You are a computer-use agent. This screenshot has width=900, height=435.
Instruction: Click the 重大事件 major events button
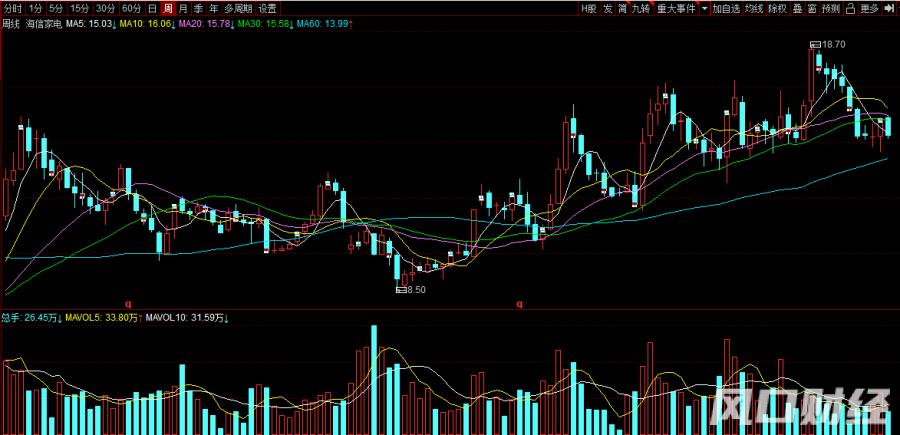pyautogui.click(x=676, y=8)
